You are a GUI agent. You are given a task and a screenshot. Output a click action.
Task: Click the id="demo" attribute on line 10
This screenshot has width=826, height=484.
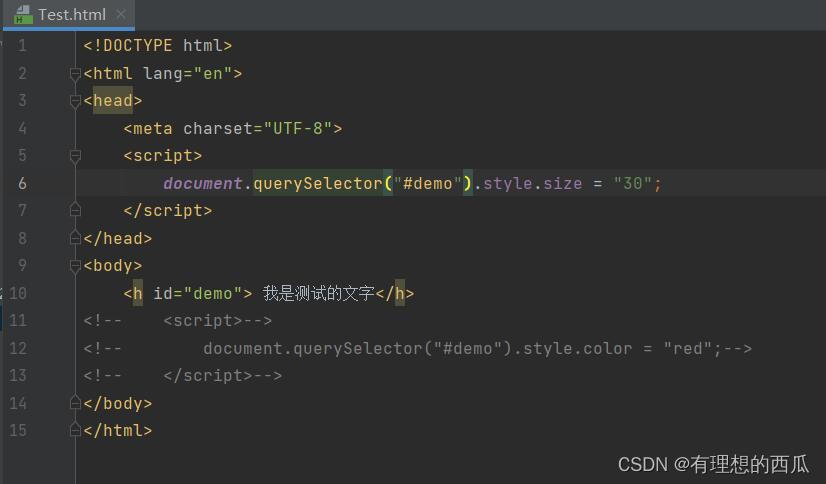coord(198,293)
